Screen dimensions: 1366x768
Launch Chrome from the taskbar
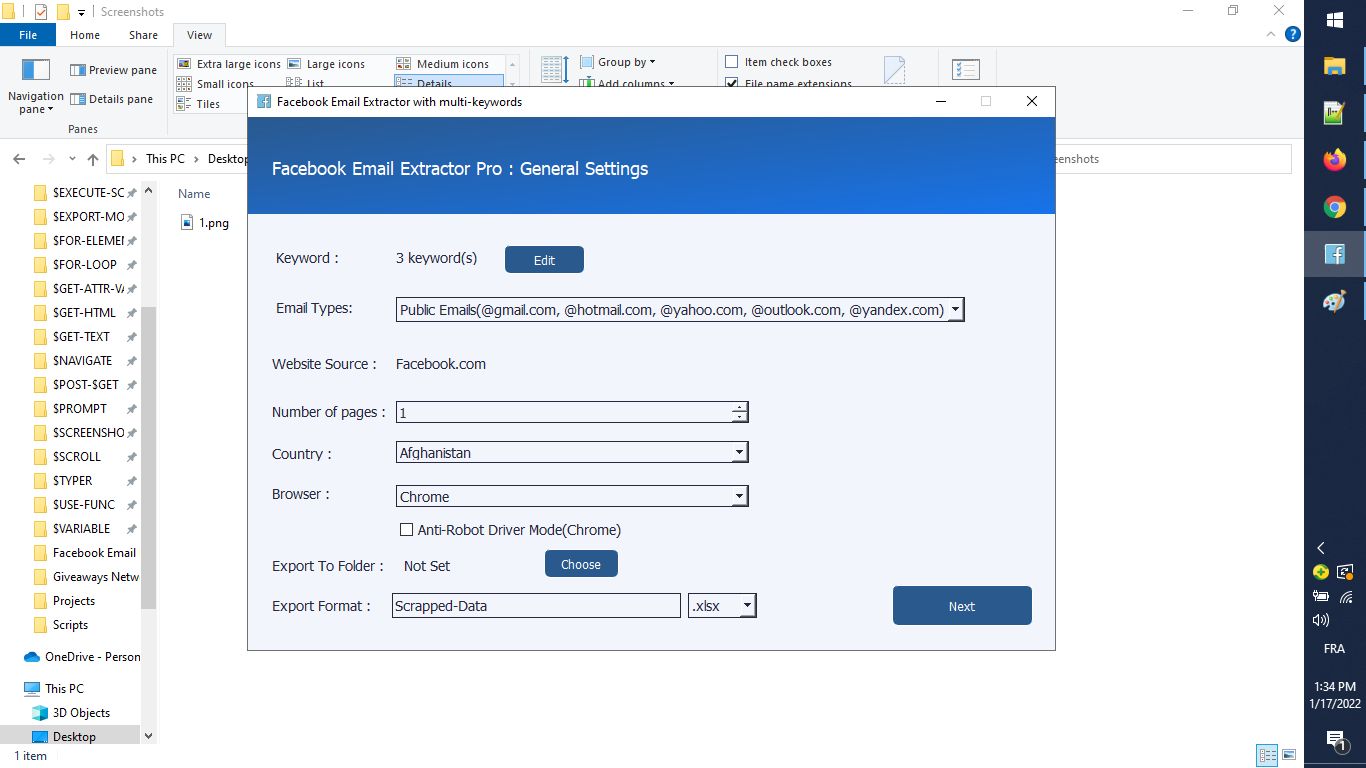tap(1334, 207)
